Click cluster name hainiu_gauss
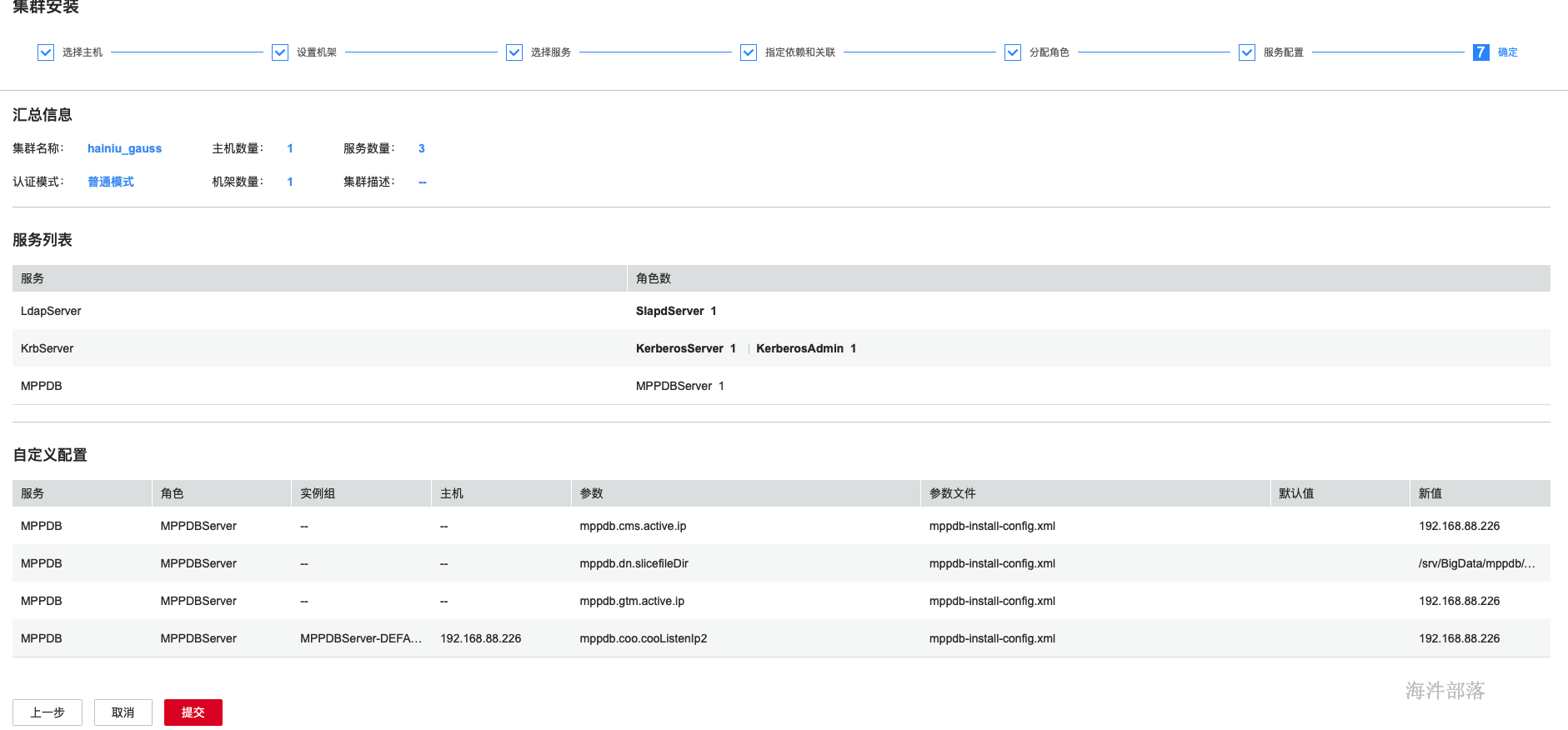 (x=125, y=148)
